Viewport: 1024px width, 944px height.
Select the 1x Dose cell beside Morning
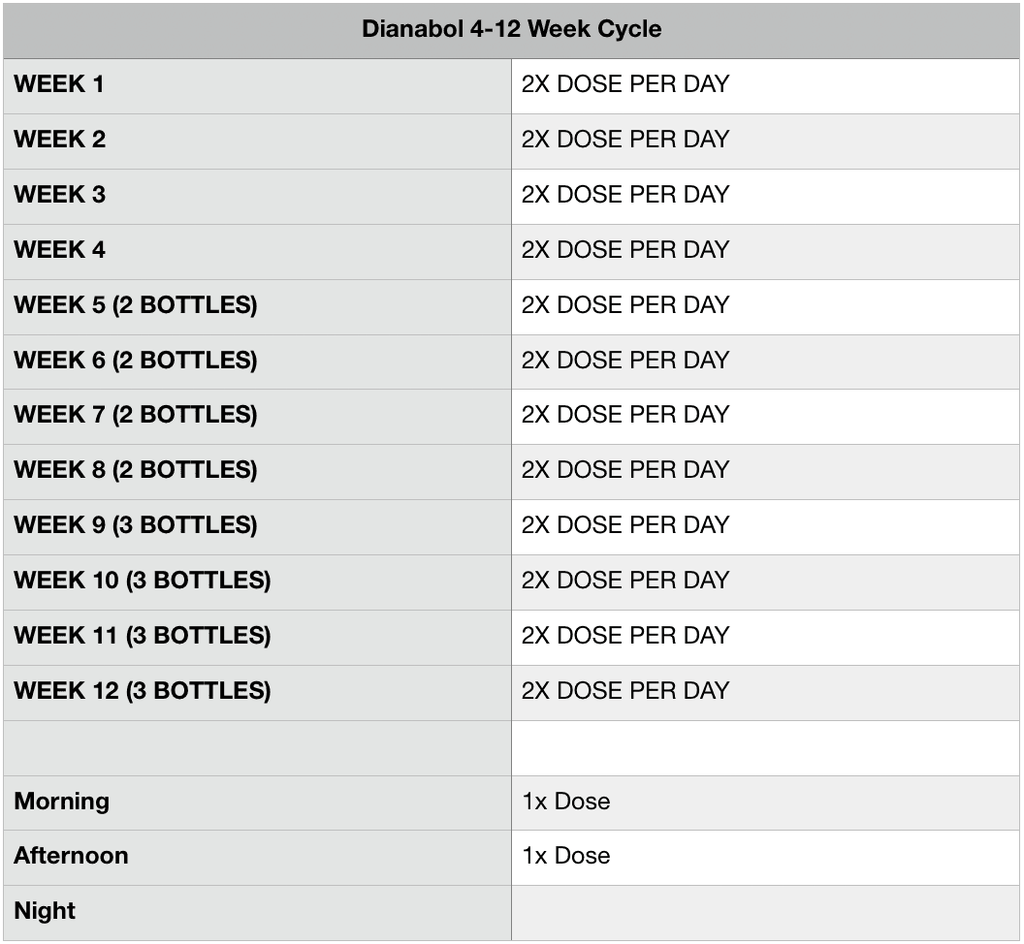coord(566,801)
